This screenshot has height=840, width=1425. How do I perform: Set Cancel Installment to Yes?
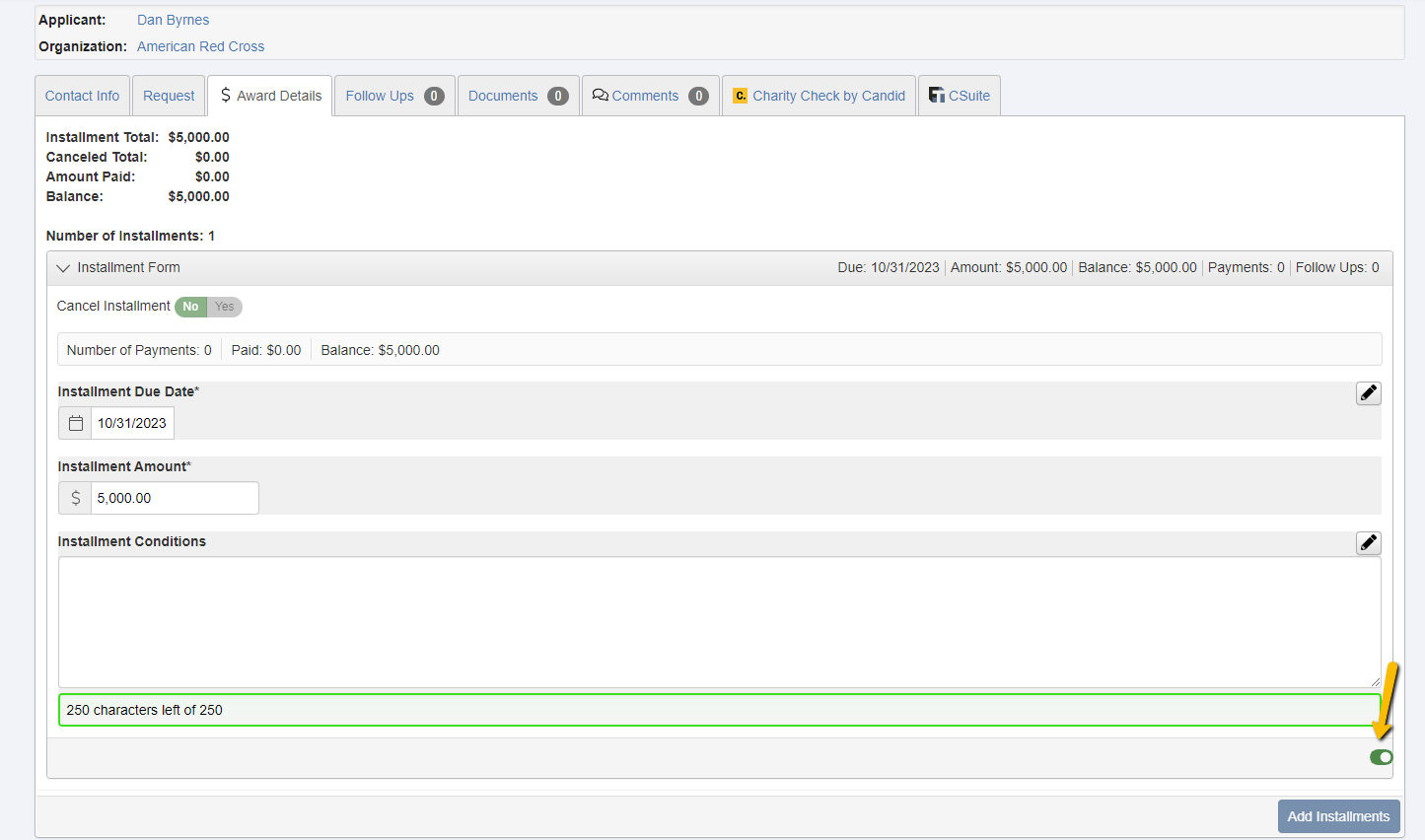pos(225,307)
